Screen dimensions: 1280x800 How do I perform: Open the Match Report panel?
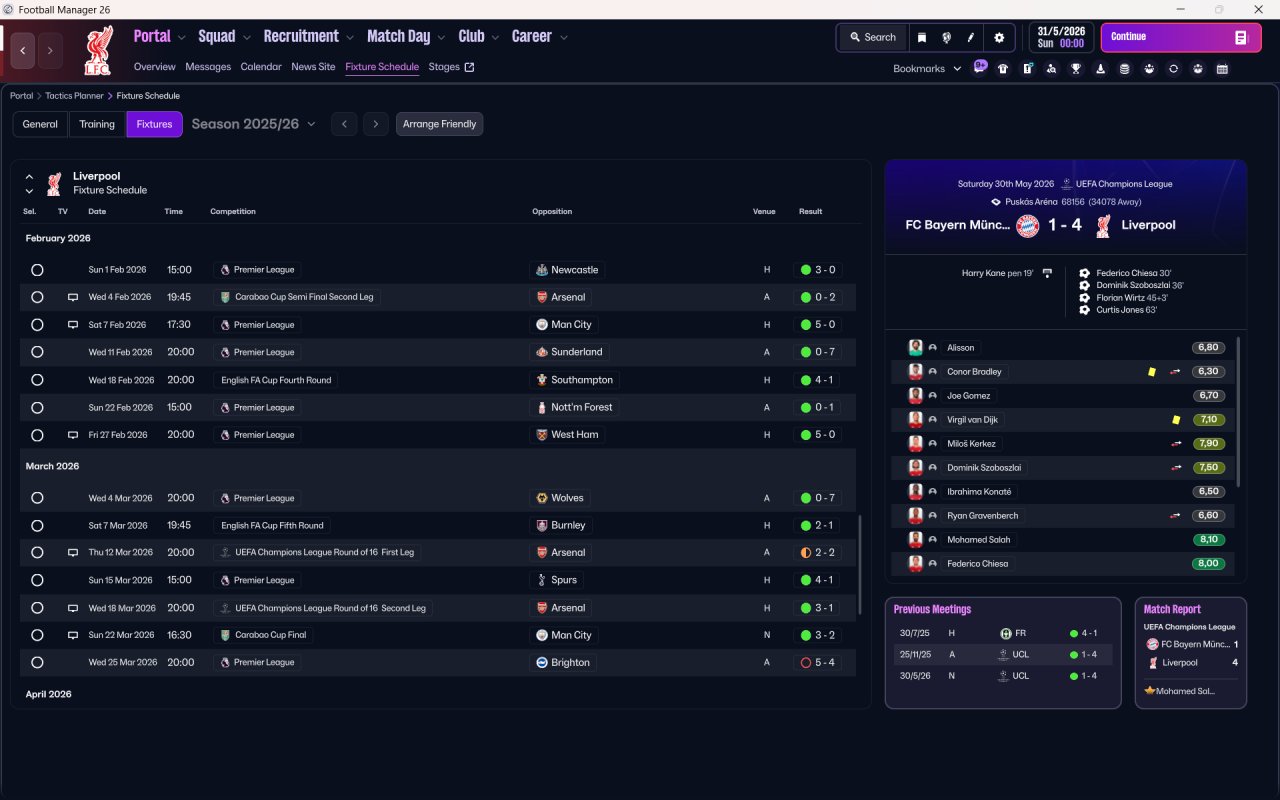[1191, 653]
